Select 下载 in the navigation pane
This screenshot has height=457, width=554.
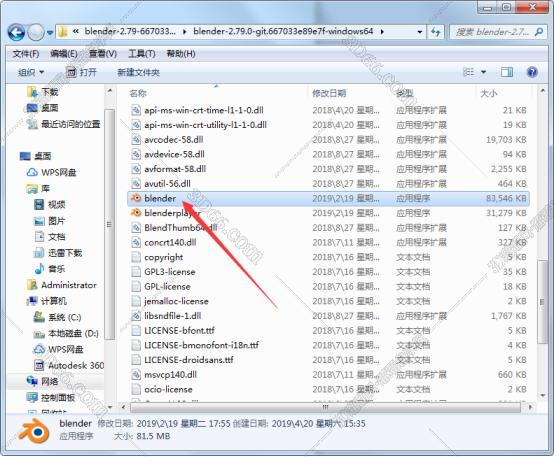pyautogui.click(x=43, y=92)
